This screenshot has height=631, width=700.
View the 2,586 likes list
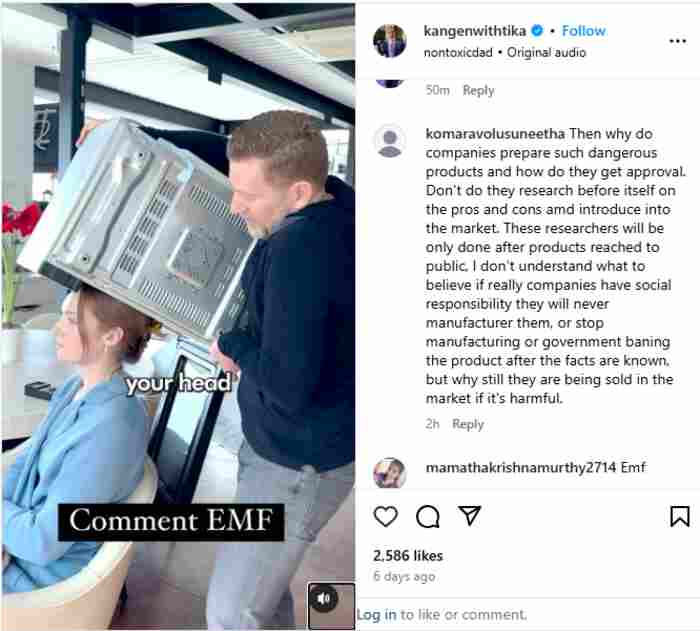click(408, 556)
